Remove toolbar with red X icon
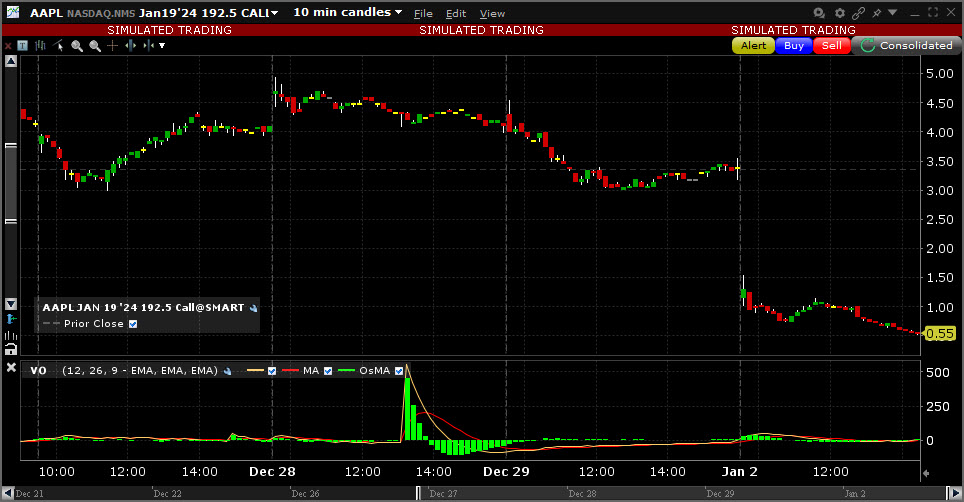The height and width of the screenshot is (502, 964). pos(8,46)
